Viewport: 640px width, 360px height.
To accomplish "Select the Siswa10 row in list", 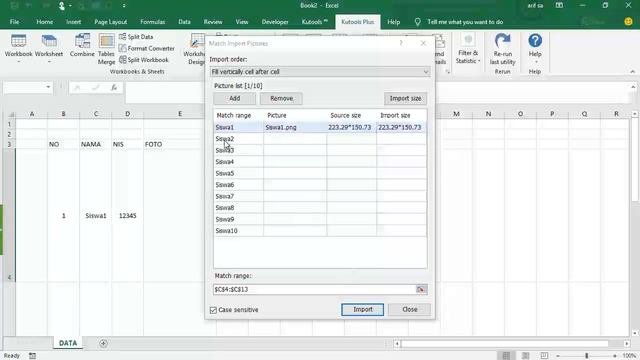I will pos(320,231).
